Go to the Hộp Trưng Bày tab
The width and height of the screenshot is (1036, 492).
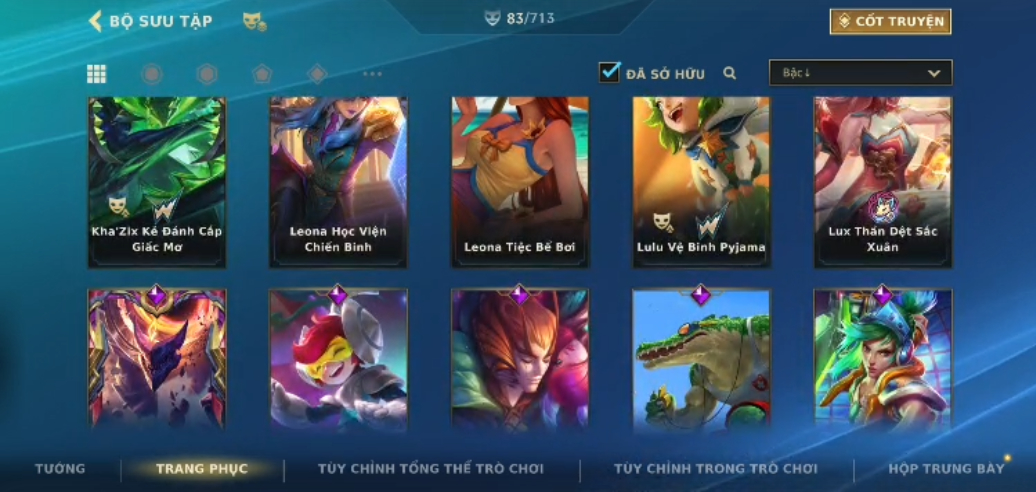coord(946,469)
